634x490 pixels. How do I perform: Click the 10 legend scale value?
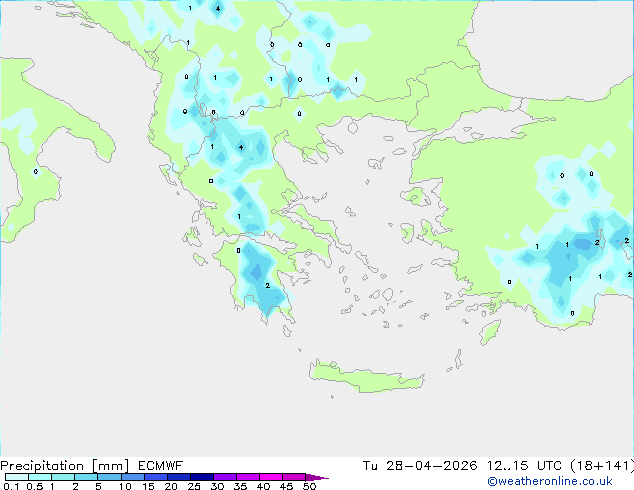click(125, 486)
